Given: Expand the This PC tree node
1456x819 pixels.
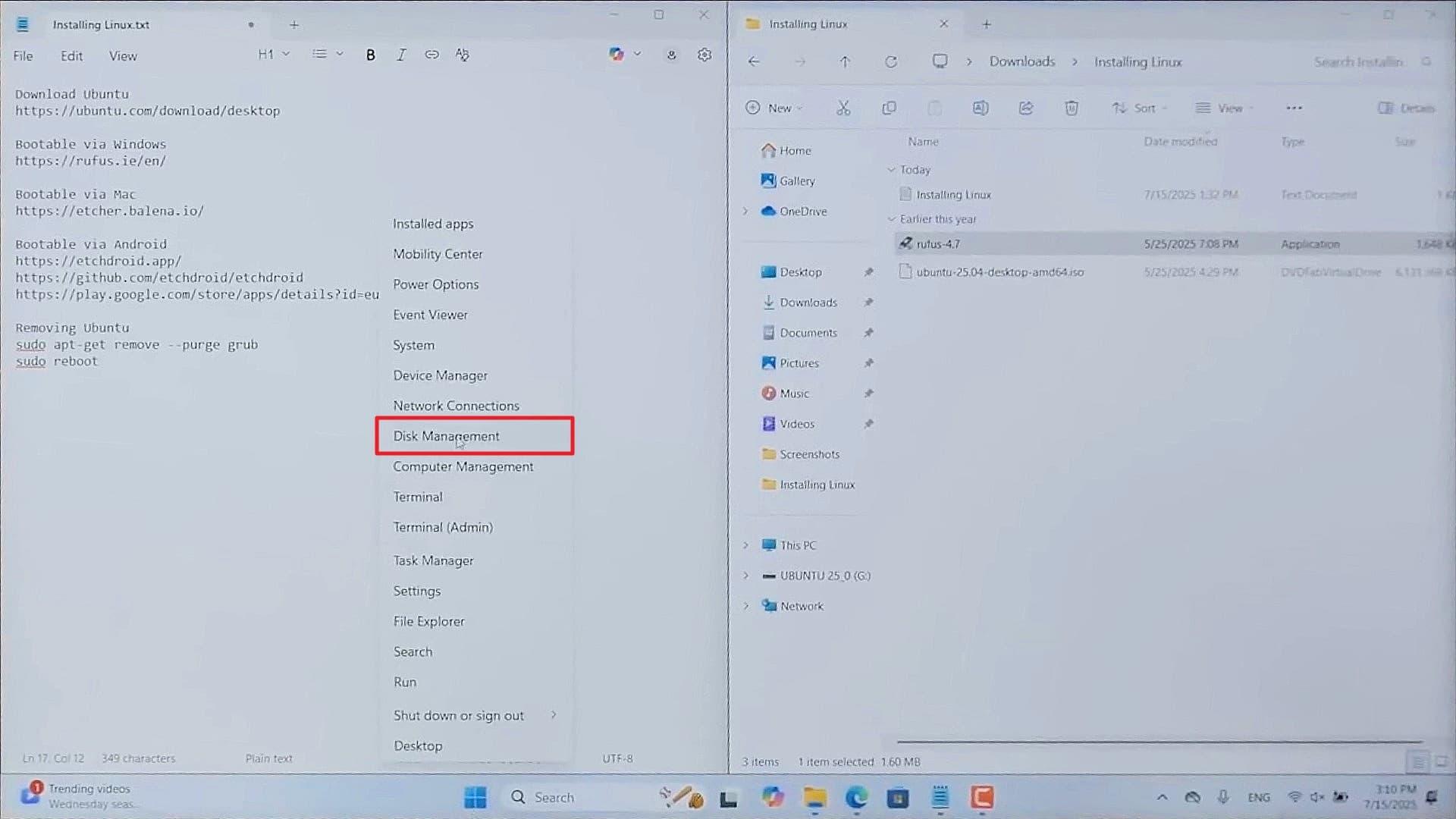Looking at the screenshot, I should click(745, 545).
